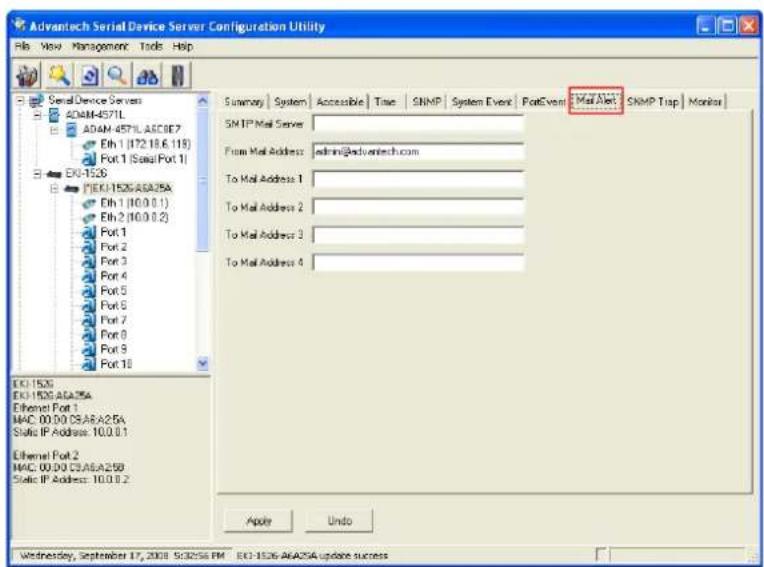Image resolution: width=764 pixels, height=567 pixels.
Task: Click 'Ethernet Port 2' in info panel
Action: (x=46, y=455)
